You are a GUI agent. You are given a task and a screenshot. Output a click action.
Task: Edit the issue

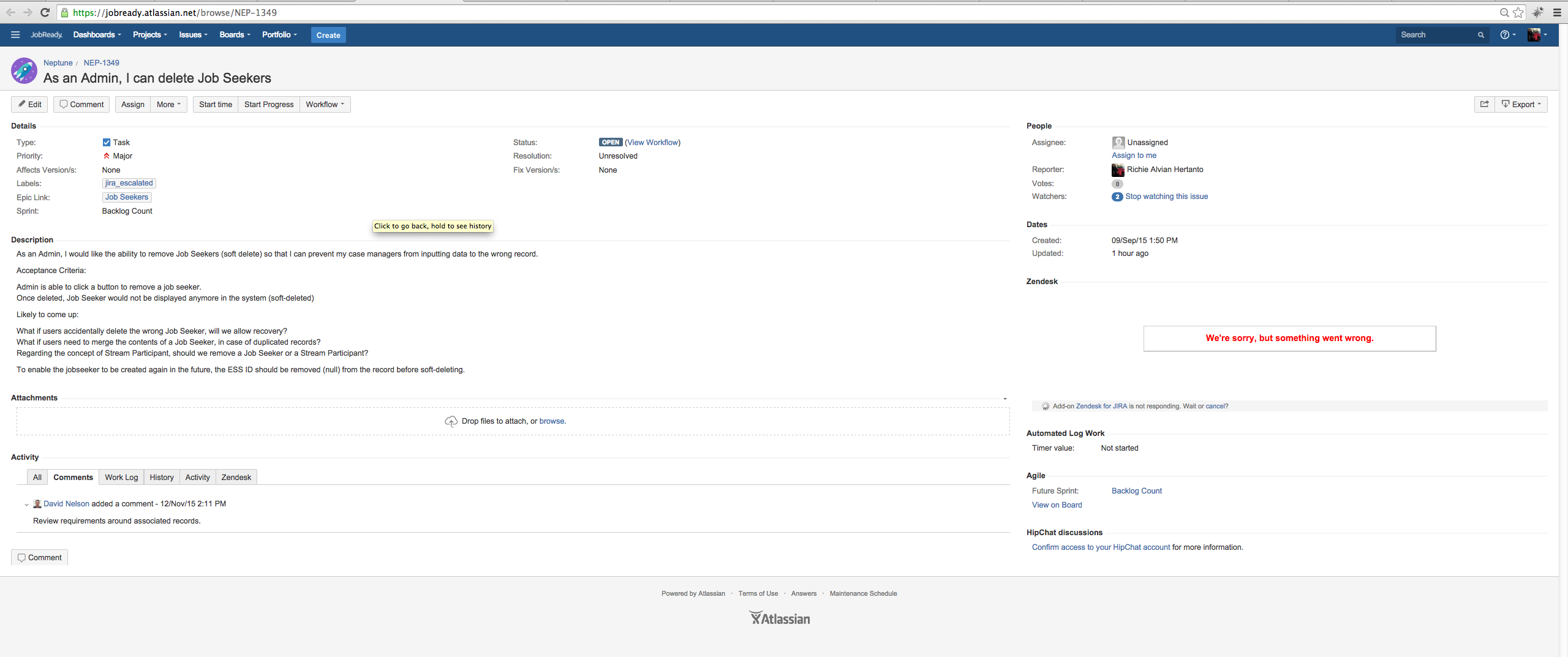pyautogui.click(x=29, y=104)
